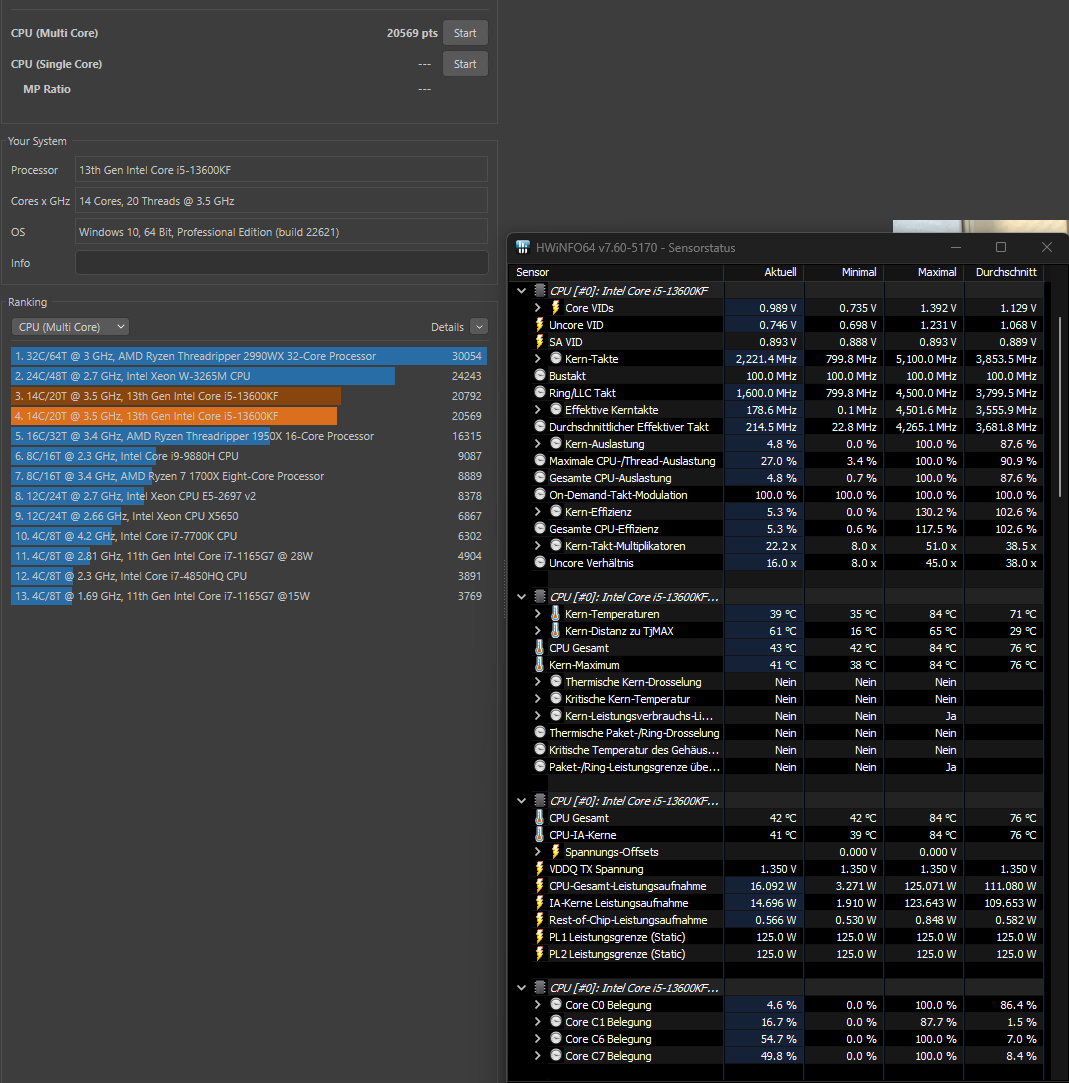Viewport: 1069px width, 1083px height.
Task: Click the icon of Uncore Verhältnis
Action: click(x=540, y=562)
